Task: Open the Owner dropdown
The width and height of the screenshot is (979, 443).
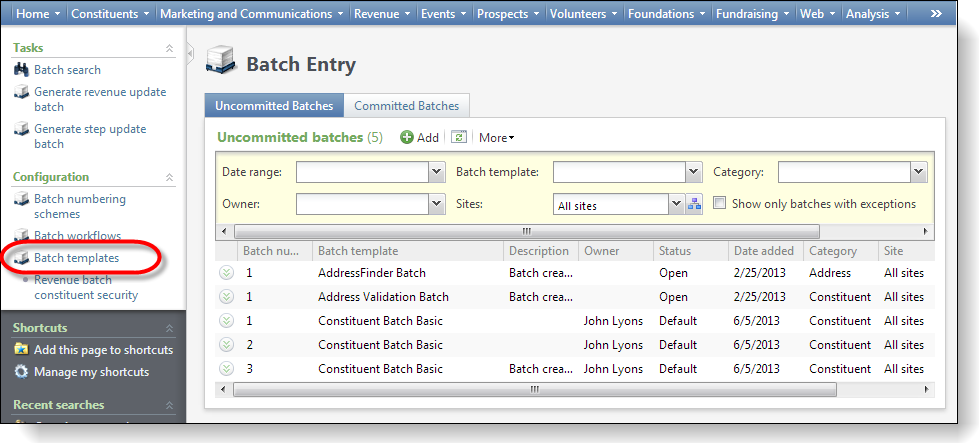Action: (x=436, y=204)
